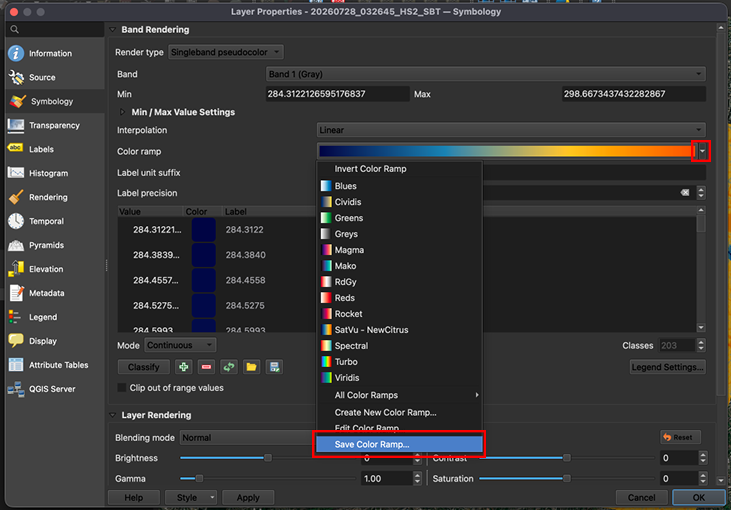
Task: Increase the Classes stepper value
Action: click(701, 342)
